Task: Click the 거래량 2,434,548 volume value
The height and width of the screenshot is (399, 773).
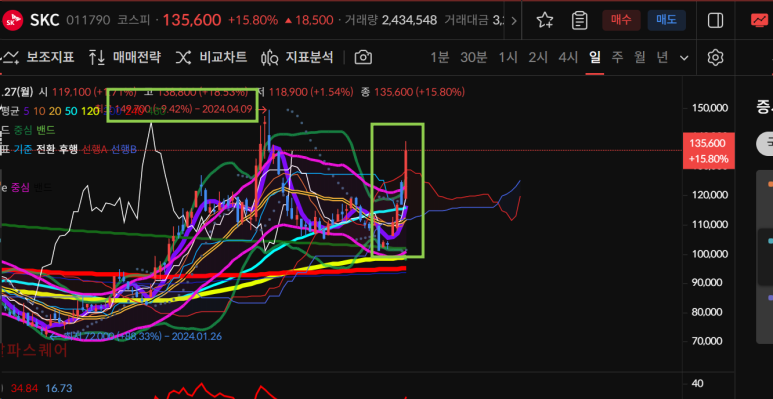Action: [x=409, y=20]
